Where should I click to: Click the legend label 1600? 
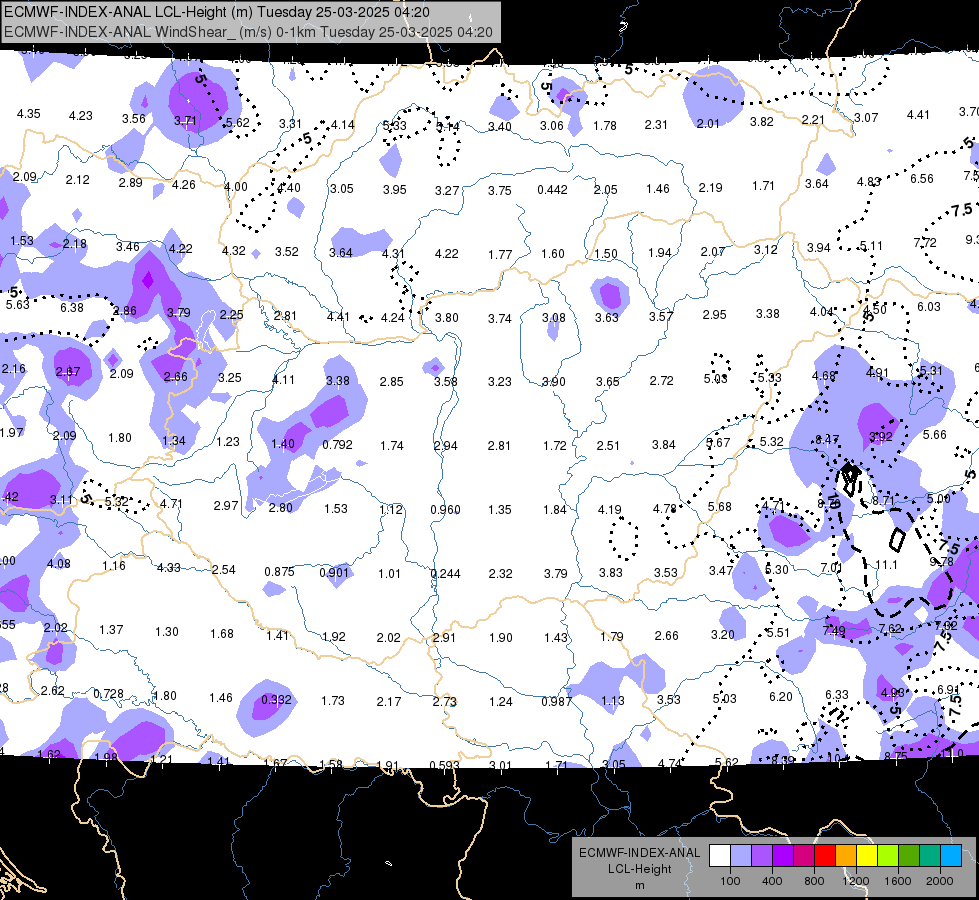coord(898,881)
